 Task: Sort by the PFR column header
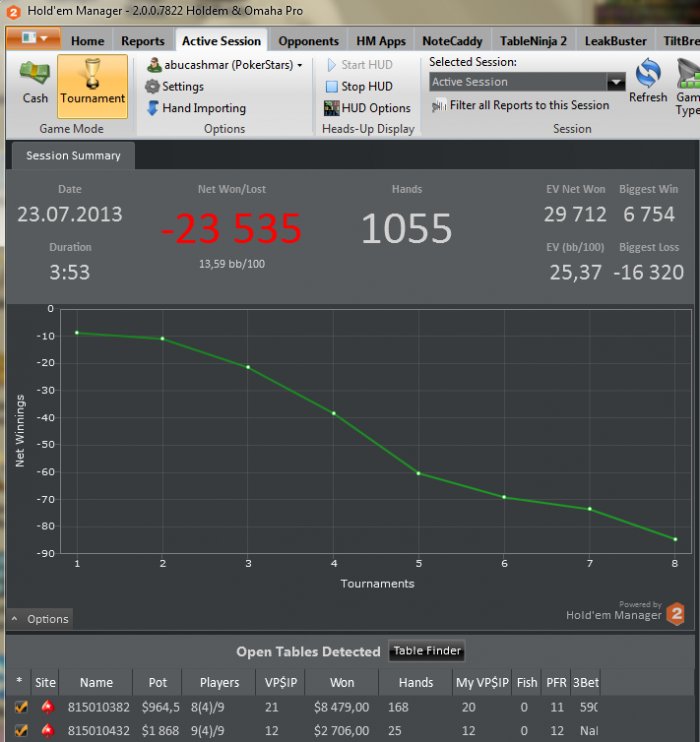556,682
